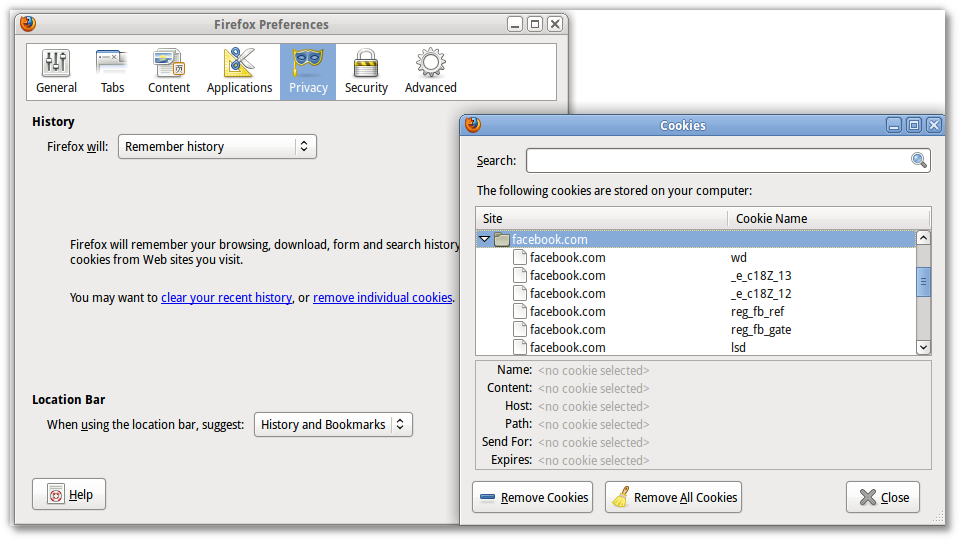This screenshot has width=961, height=542.
Task: Click the Remove All Cookies button
Action: (x=674, y=497)
